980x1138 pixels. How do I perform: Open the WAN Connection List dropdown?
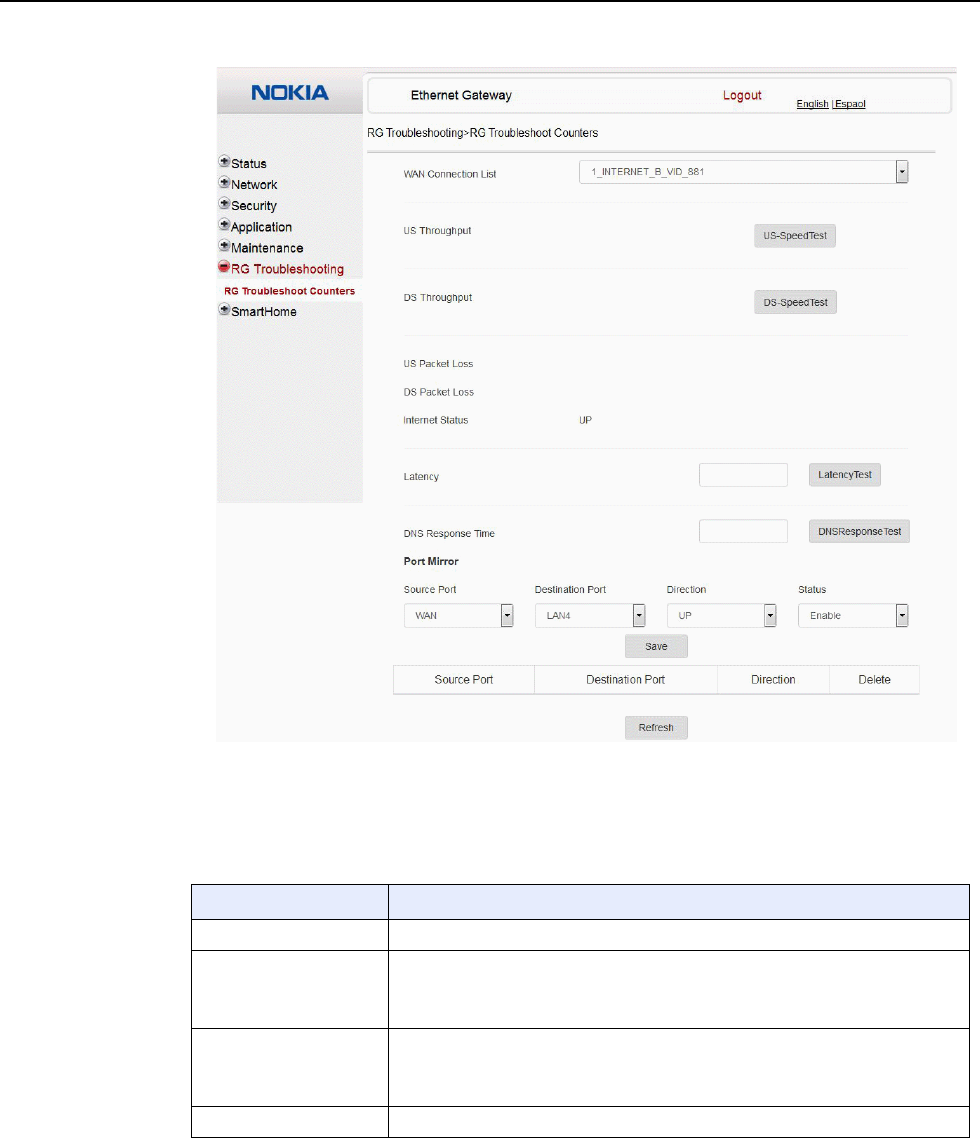click(x=743, y=172)
